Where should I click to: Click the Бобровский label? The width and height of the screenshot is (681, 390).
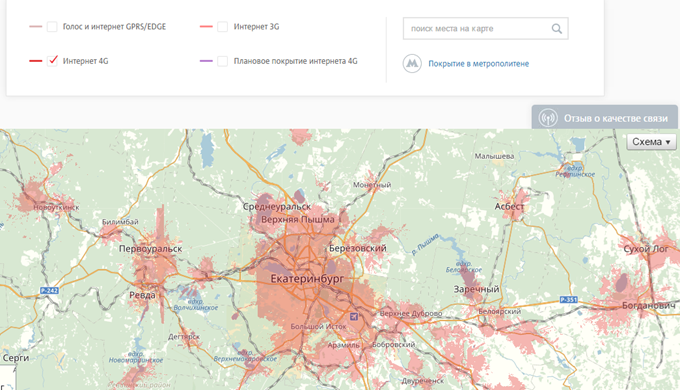(393, 344)
